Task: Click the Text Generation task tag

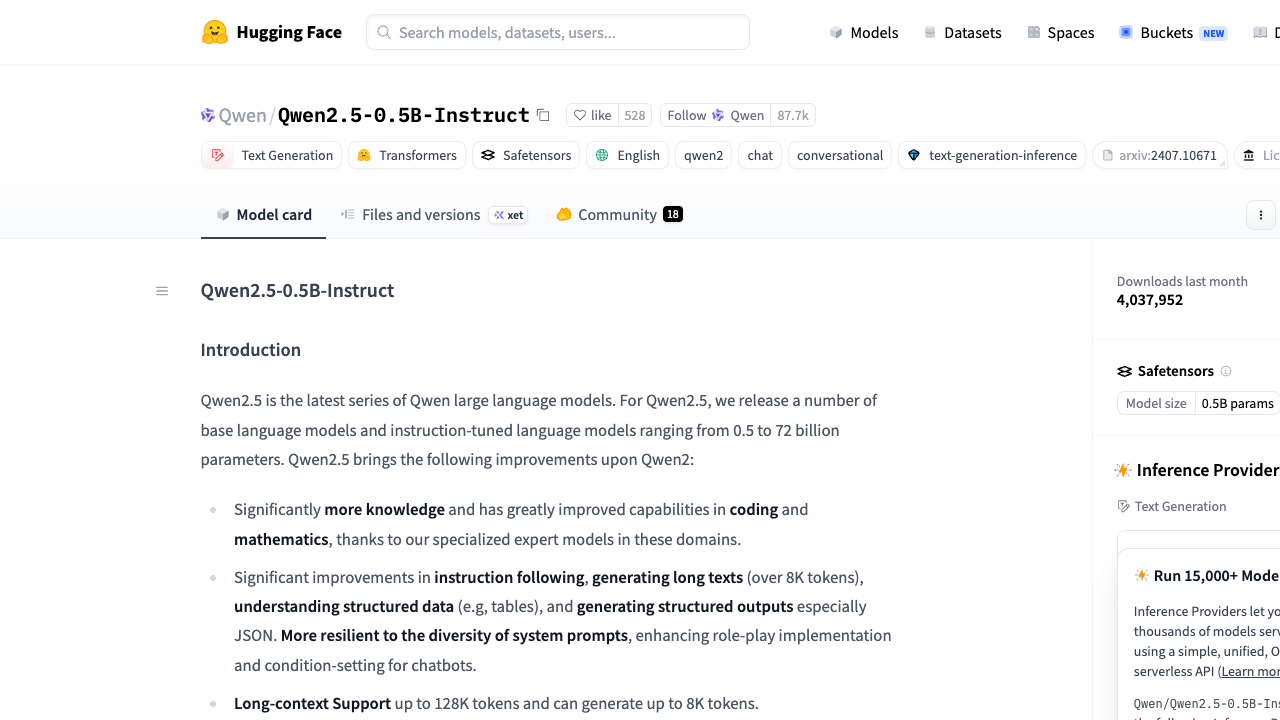Action: coord(272,155)
